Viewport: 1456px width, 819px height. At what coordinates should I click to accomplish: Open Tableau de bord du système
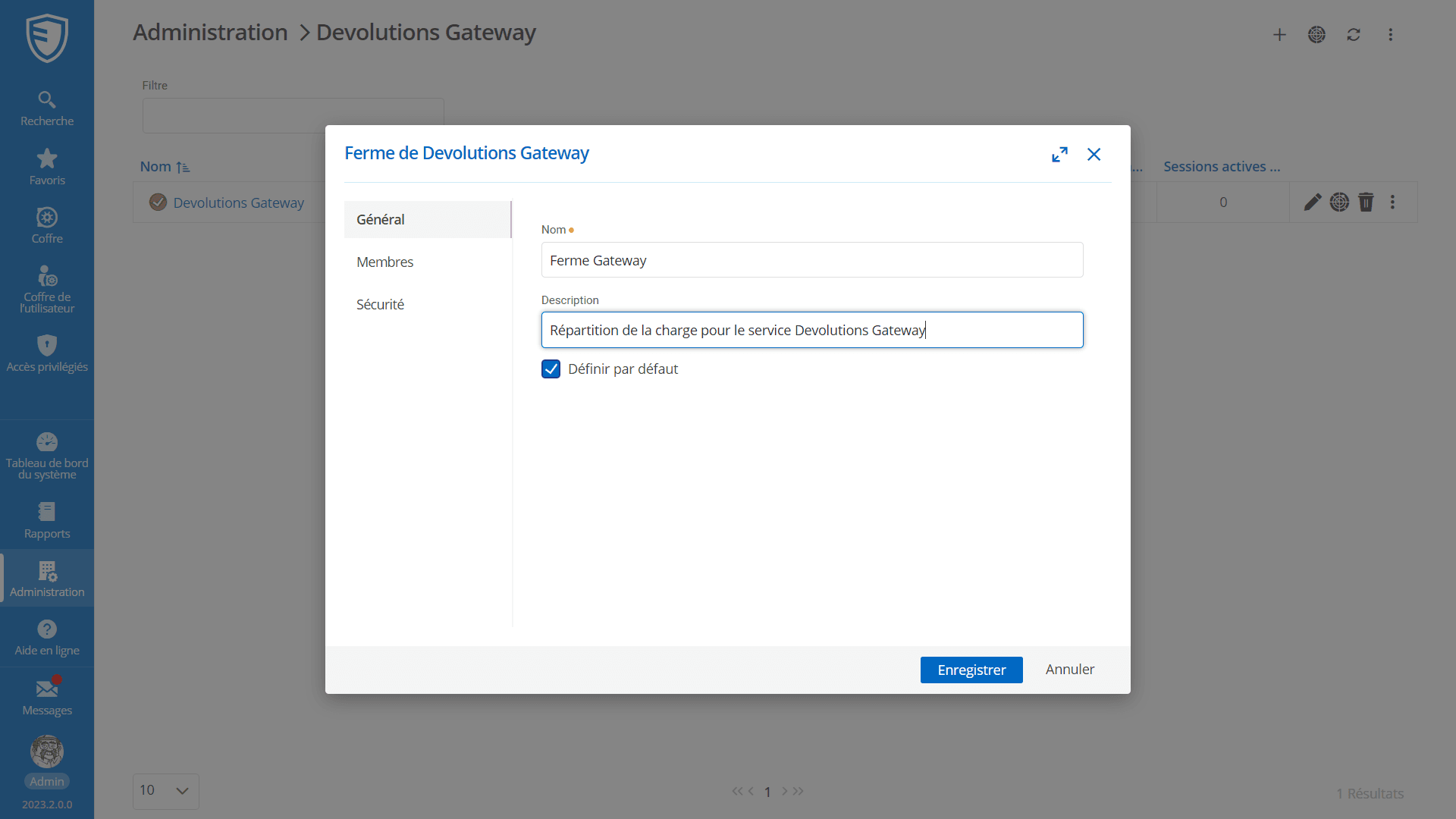tap(47, 443)
